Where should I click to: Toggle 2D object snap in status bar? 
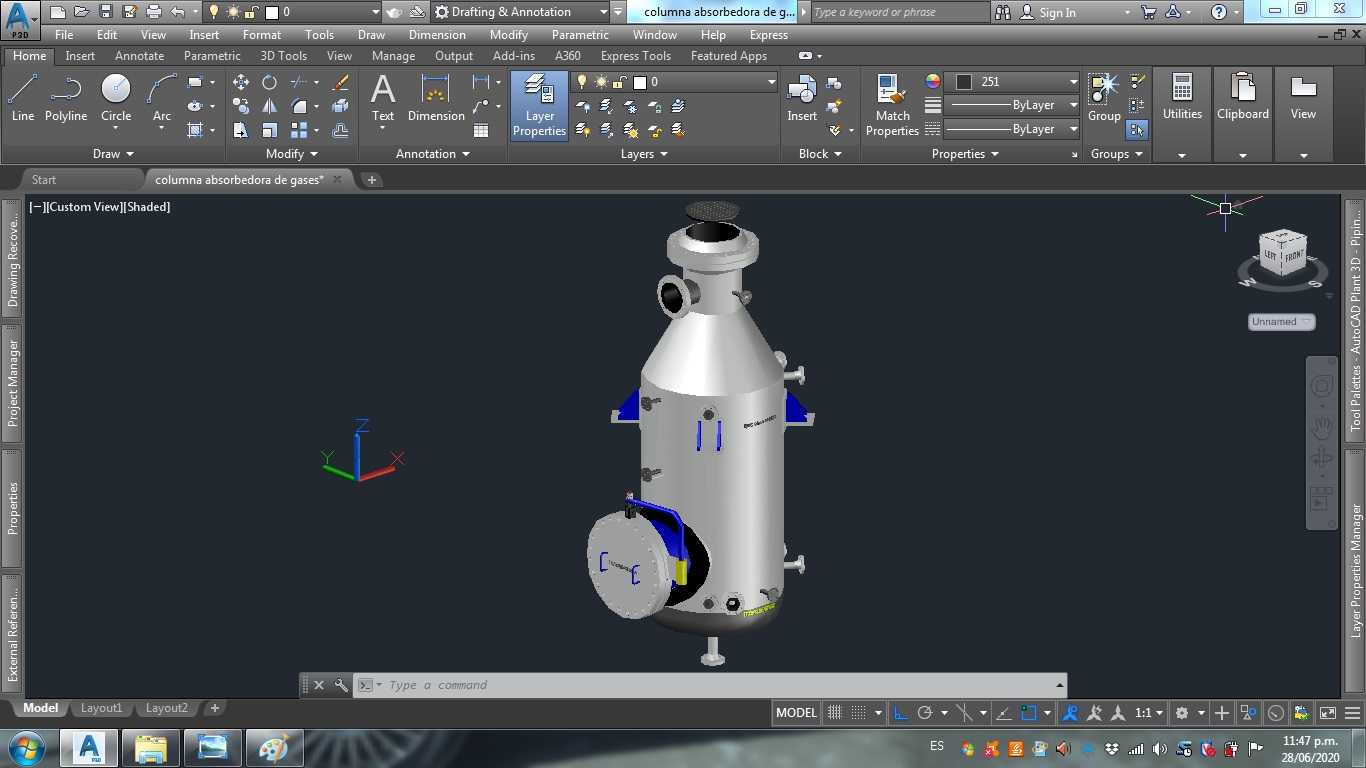tap(1028, 713)
